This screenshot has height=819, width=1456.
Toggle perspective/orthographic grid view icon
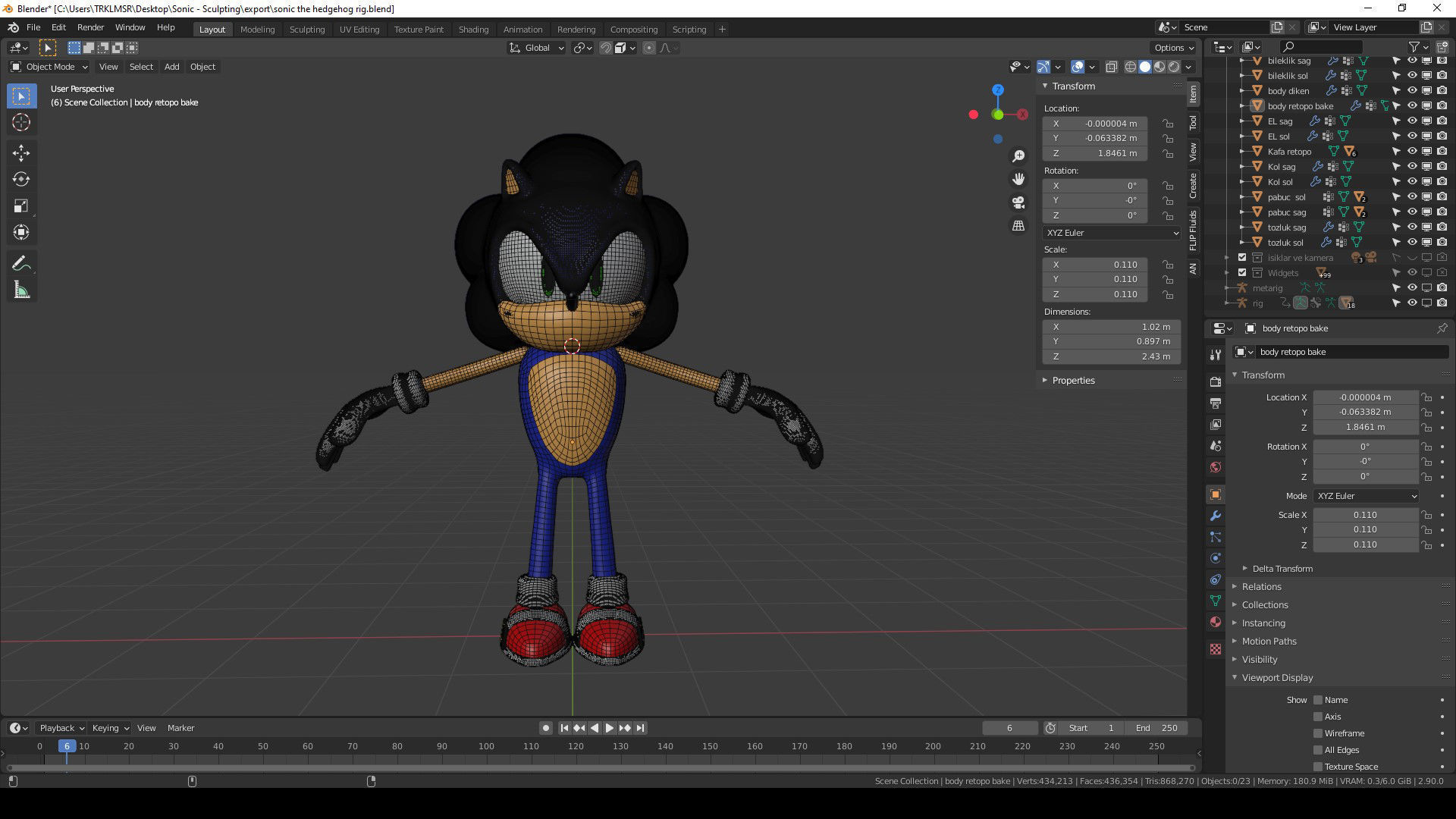pyautogui.click(x=1018, y=226)
